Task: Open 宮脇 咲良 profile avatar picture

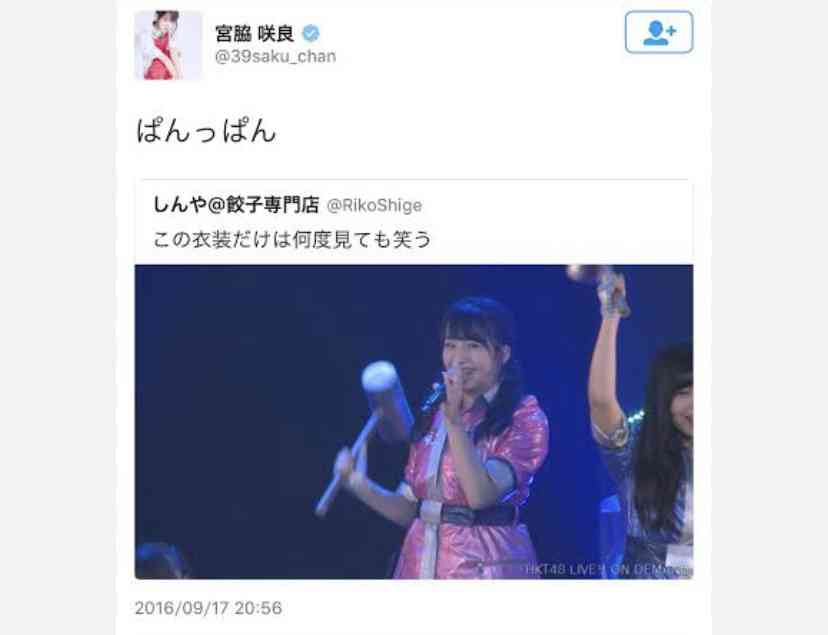Action: tap(168, 45)
